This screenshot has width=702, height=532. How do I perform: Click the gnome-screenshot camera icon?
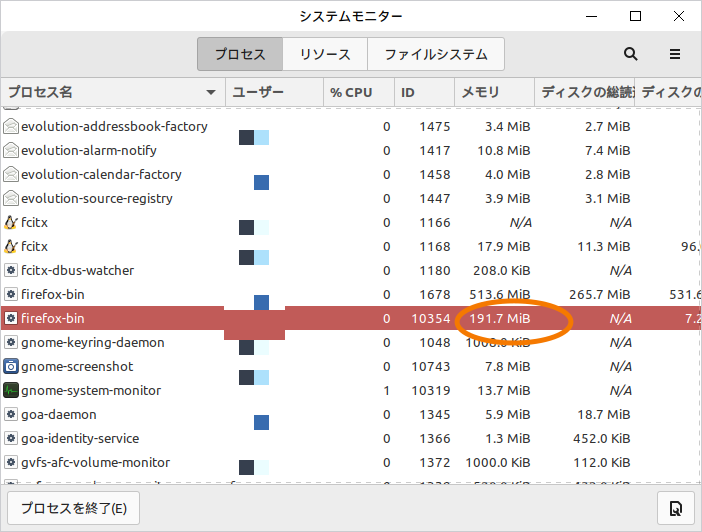(11, 366)
